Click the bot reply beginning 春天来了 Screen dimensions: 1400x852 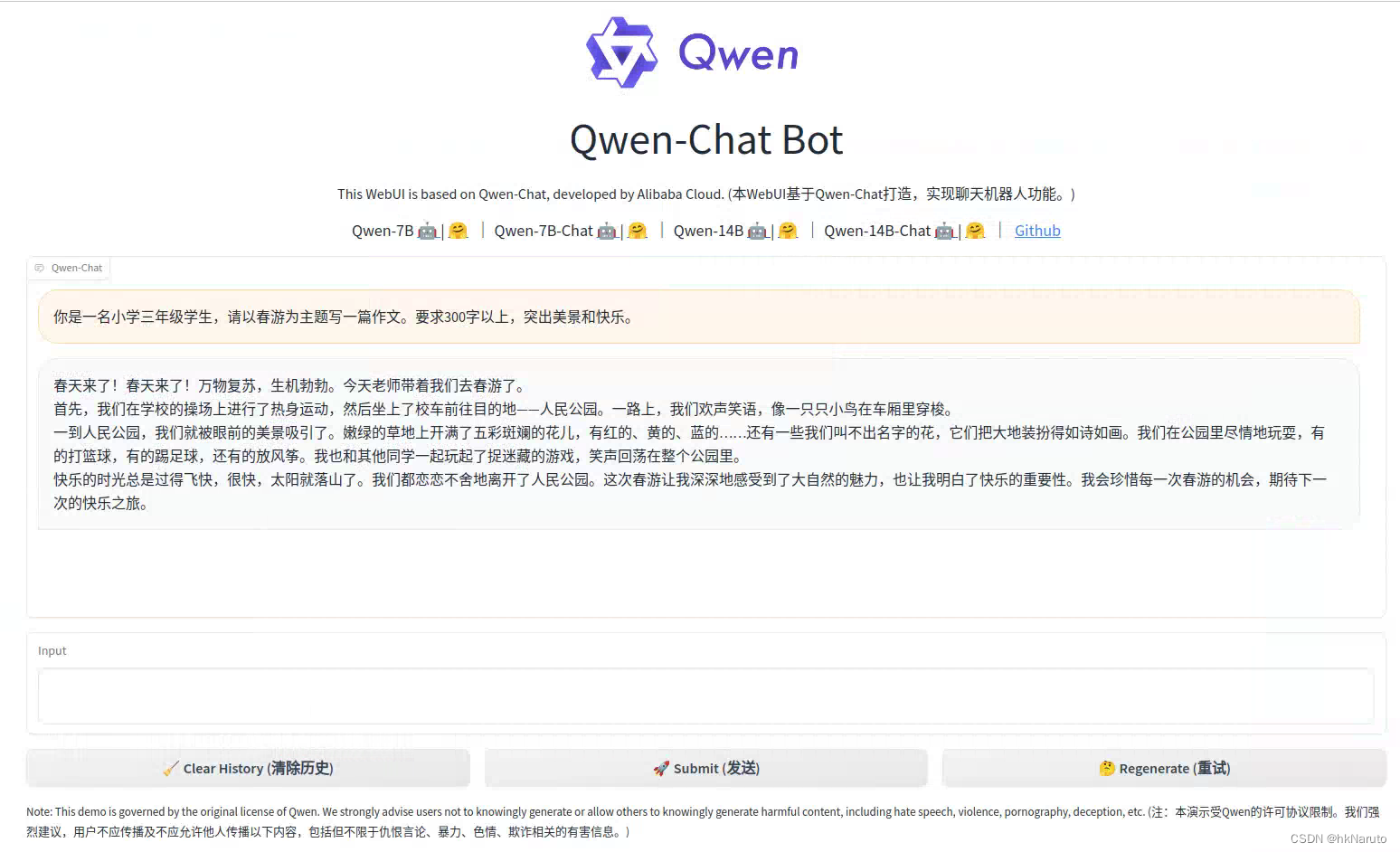click(699, 444)
